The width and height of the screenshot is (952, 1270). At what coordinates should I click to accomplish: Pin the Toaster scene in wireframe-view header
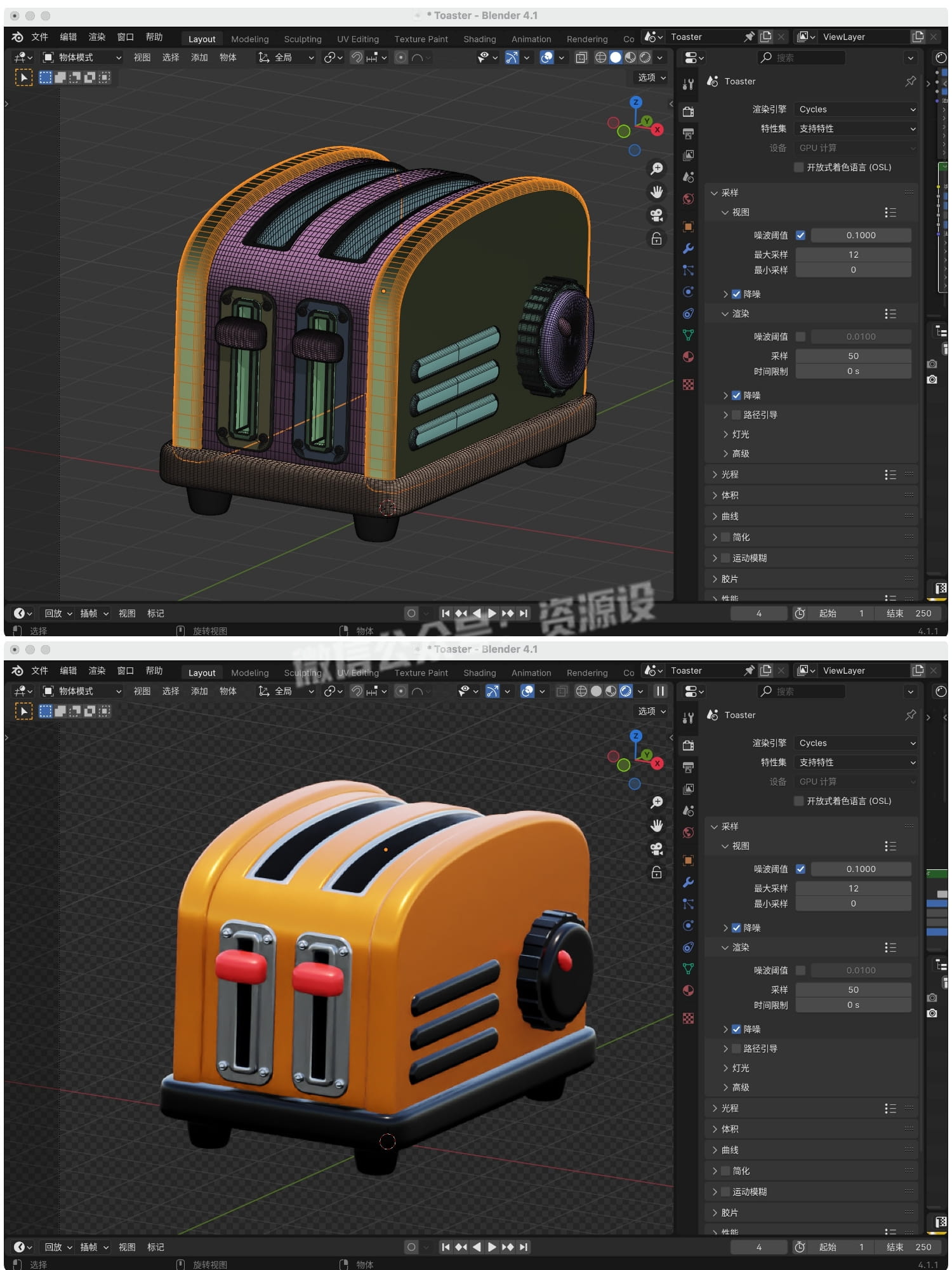click(750, 37)
